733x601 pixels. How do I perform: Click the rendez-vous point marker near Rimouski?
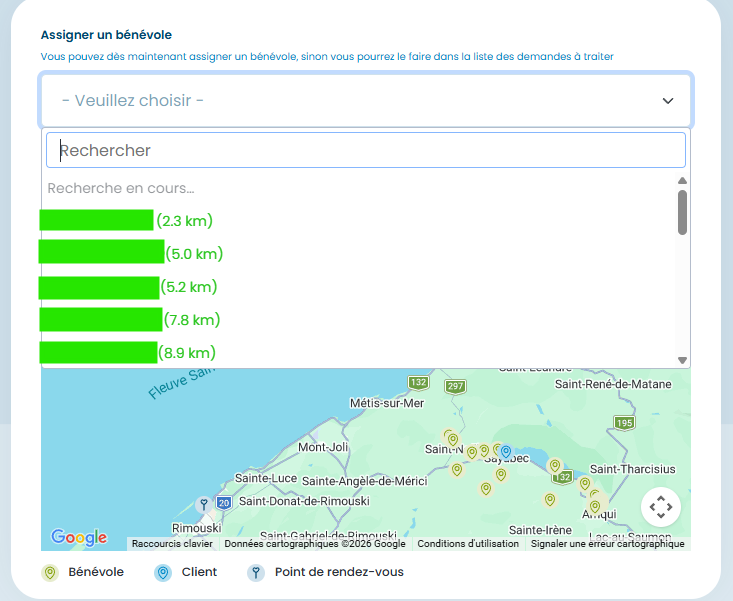(204, 503)
